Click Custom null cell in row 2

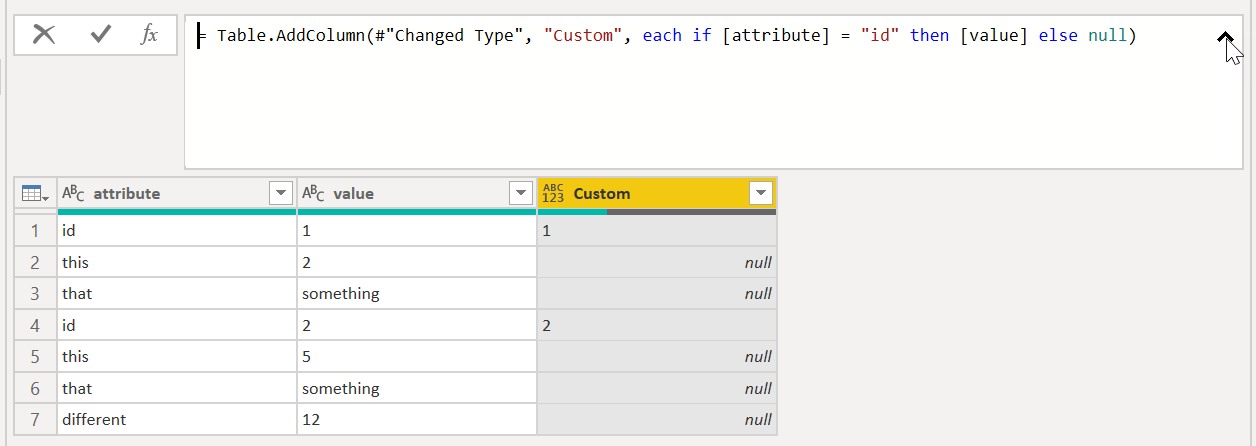point(657,263)
